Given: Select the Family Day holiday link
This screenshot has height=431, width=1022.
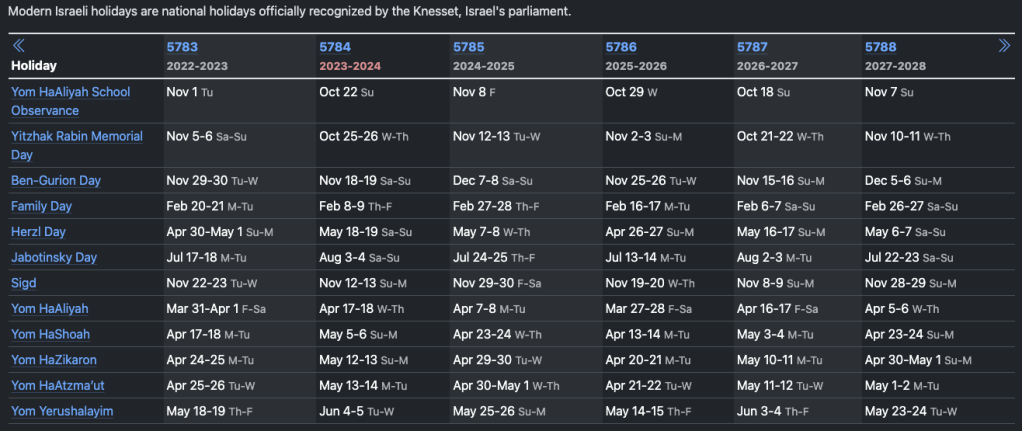Looking at the screenshot, I should pyautogui.click(x=41, y=206).
